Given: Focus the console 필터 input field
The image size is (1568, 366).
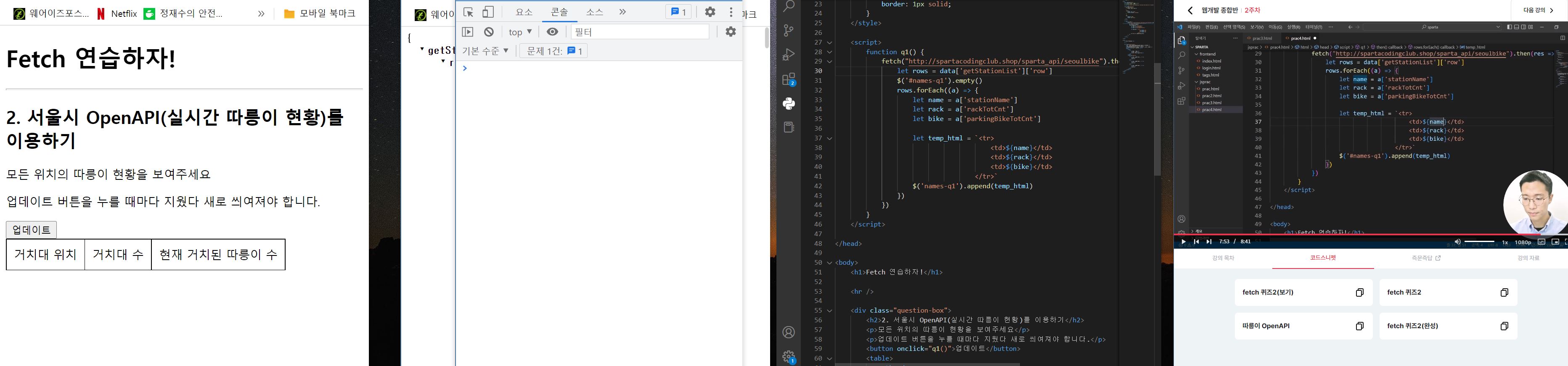Looking at the screenshot, I should (639, 32).
